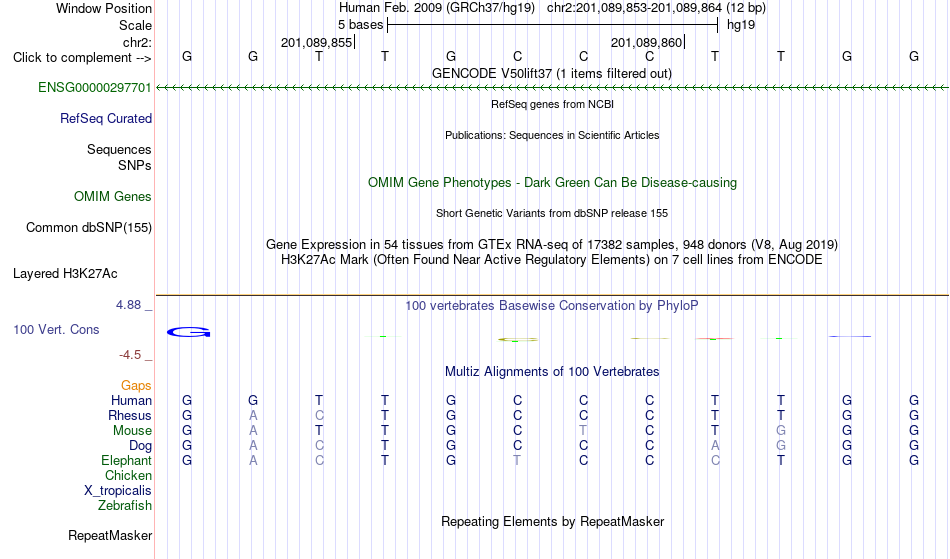This screenshot has width=950, height=559.
Task: Open the RefSeq Curated track label
Action: coord(106,118)
